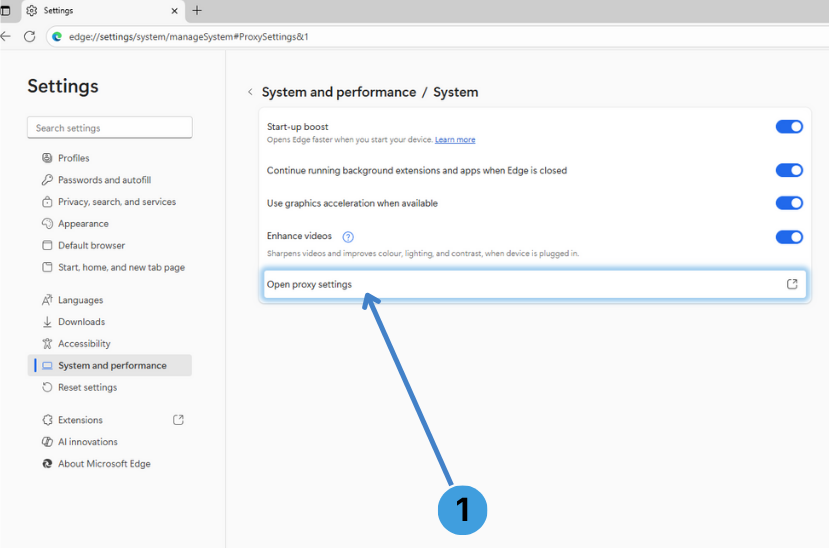Click the Profiles icon in sidebar
This screenshot has width=829, height=548.
pos(47,157)
